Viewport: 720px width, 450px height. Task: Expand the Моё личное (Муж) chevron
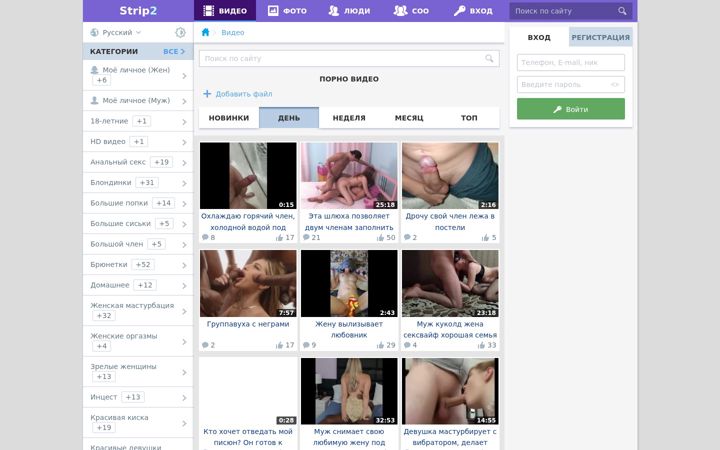[x=184, y=101]
